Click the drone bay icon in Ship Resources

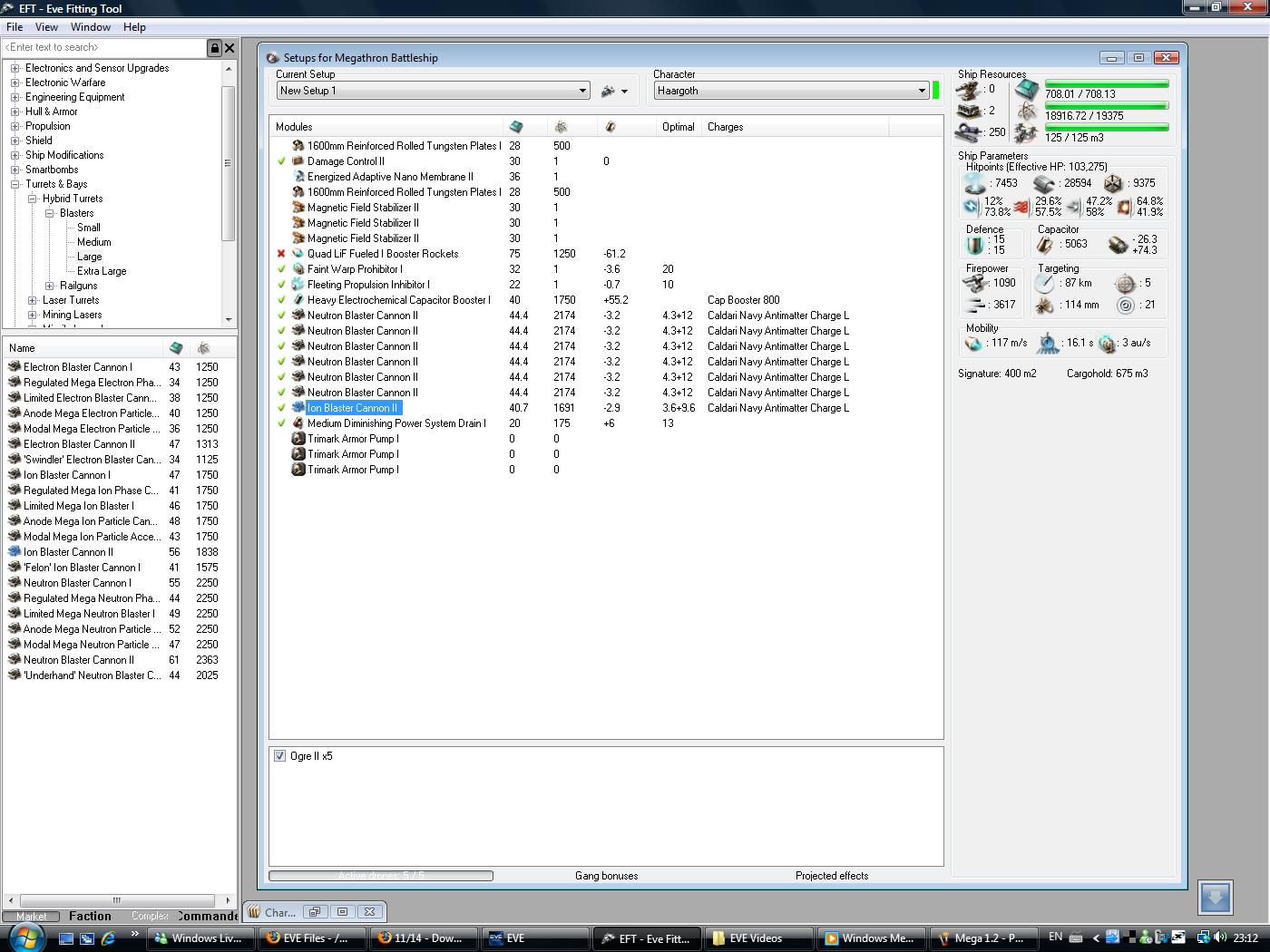pos(1026,133)
